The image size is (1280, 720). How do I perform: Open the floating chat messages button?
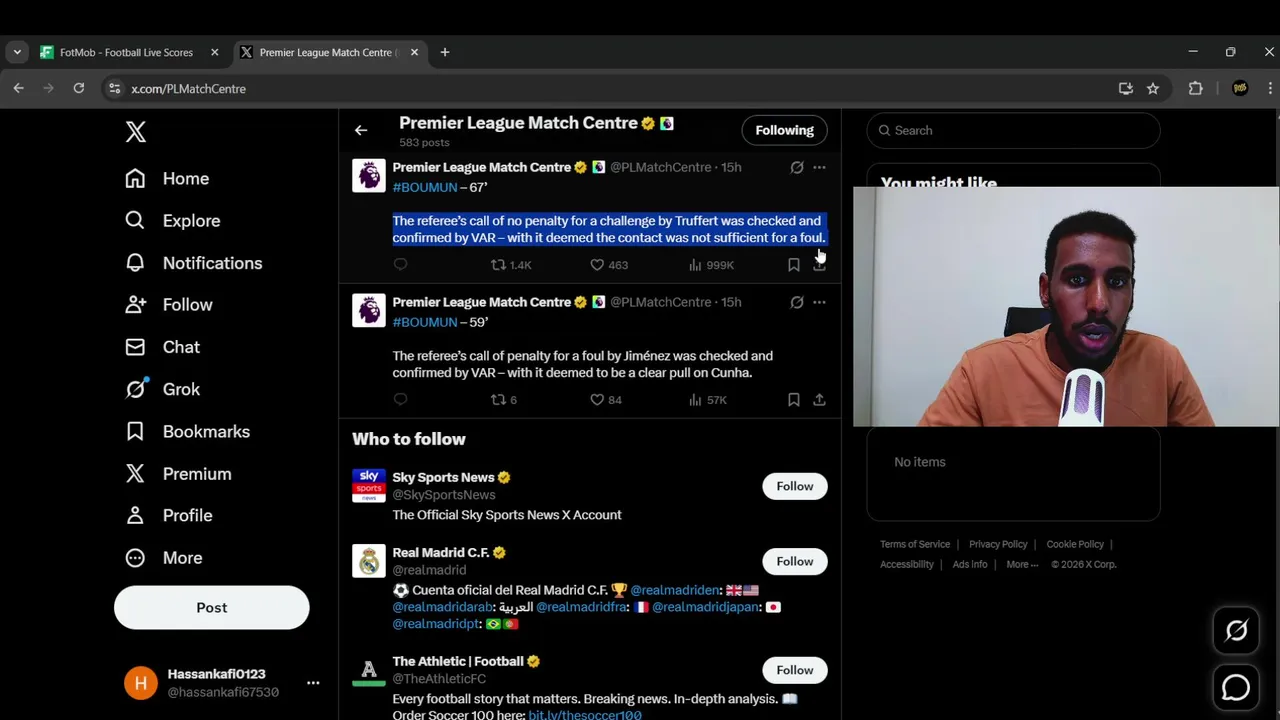click(x=1236, y=688)
